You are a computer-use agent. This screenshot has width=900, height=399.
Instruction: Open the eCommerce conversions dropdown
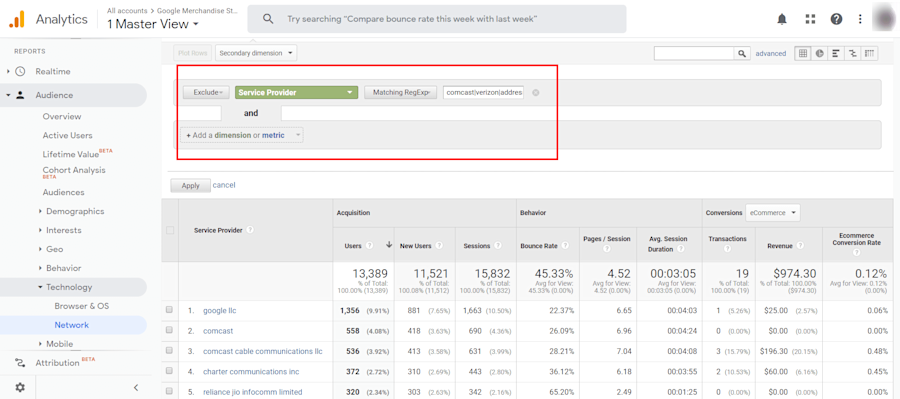[x=773, y=212]
